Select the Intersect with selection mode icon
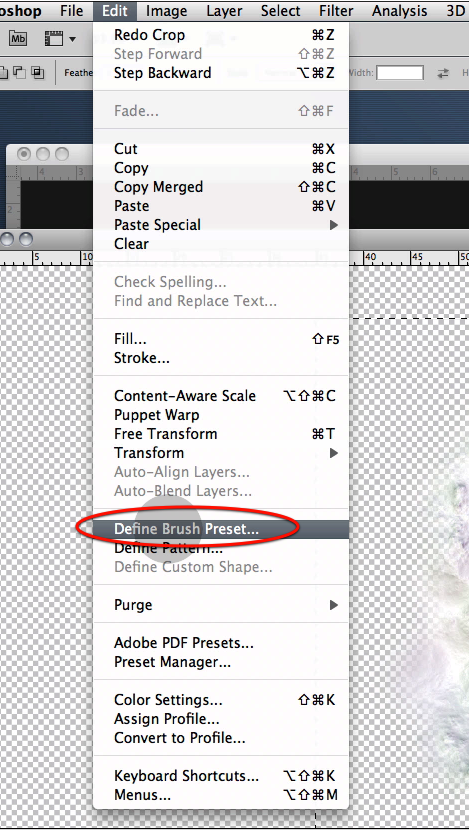 point(37,73)
